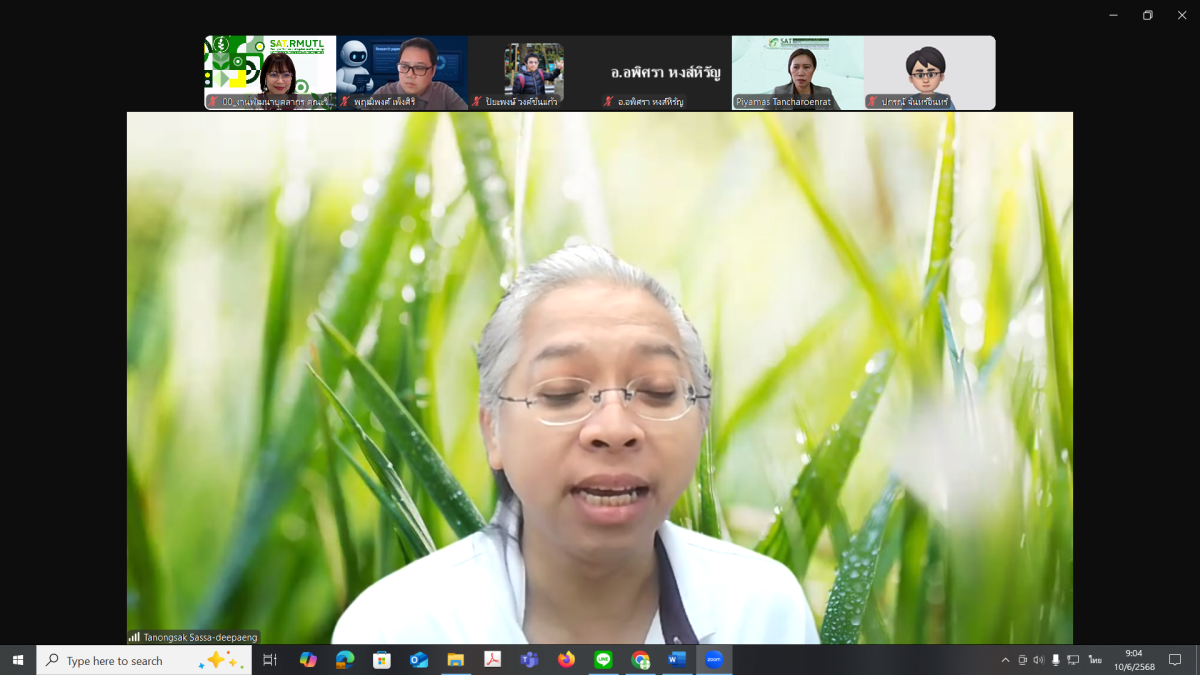Viewport: 1200px width, 675px height.
Task: Open the clock showing 9:04
Action: pos(1133,660)
